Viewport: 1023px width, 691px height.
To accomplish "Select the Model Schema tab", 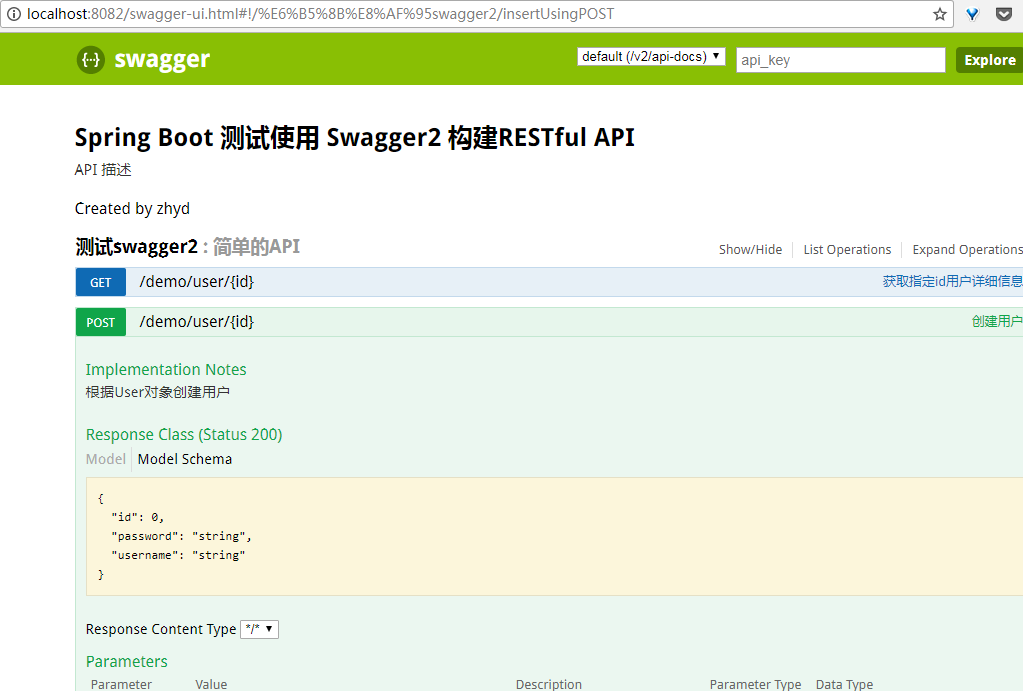I will [184, 459].
